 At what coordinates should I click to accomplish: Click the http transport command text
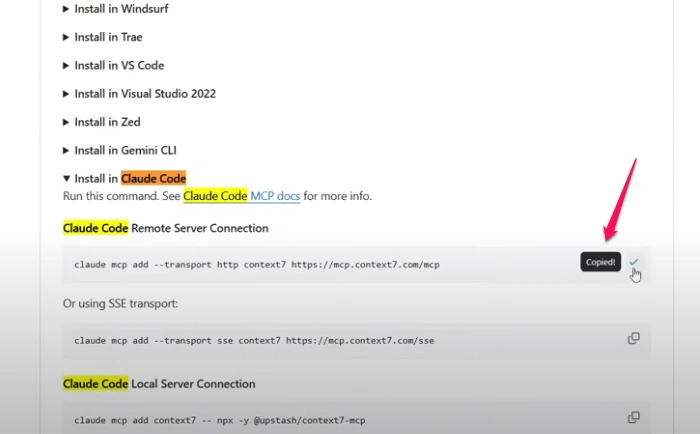click(257, 265)
